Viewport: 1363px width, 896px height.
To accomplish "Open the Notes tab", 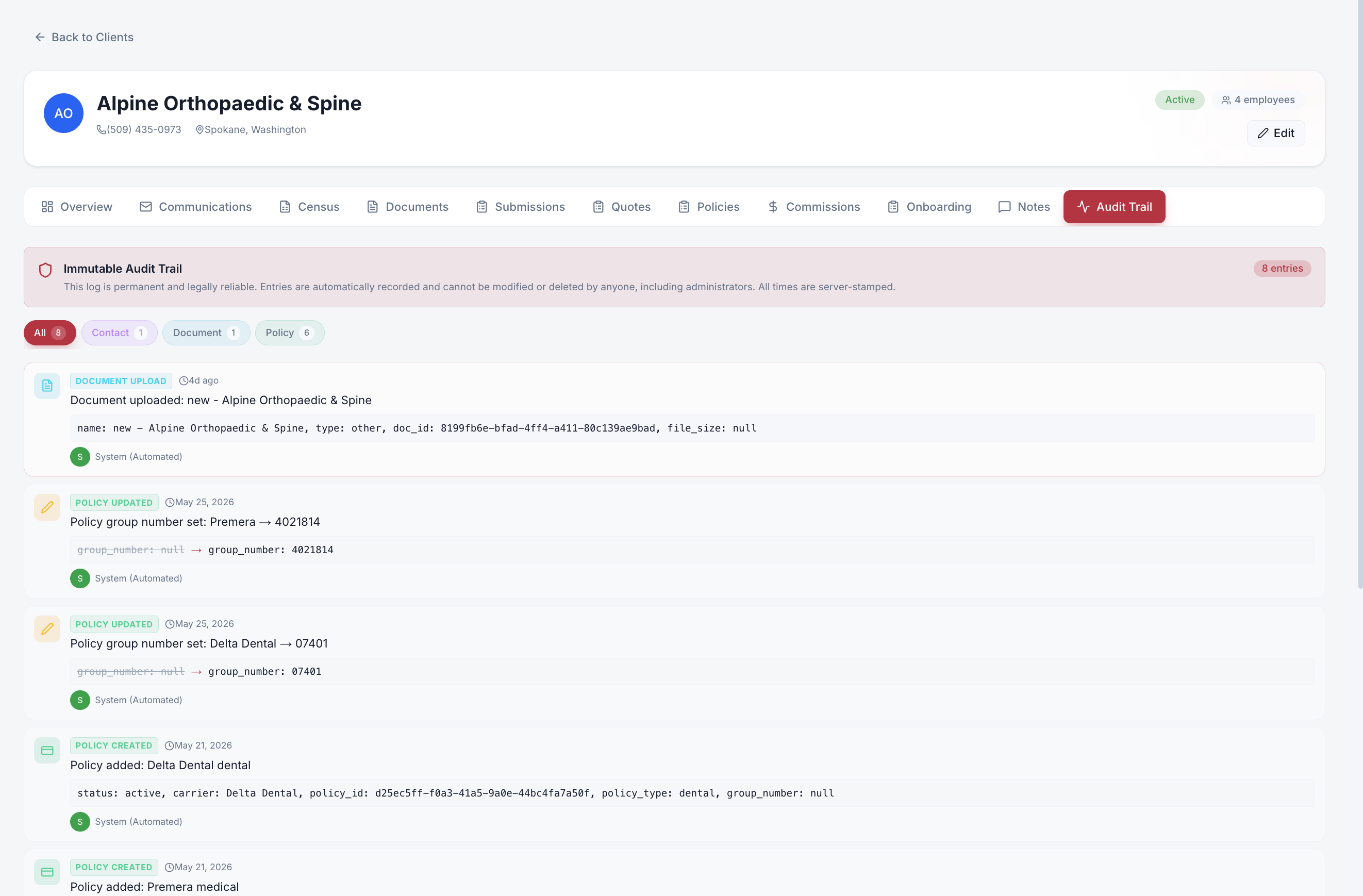I will tap(1024, 207).
